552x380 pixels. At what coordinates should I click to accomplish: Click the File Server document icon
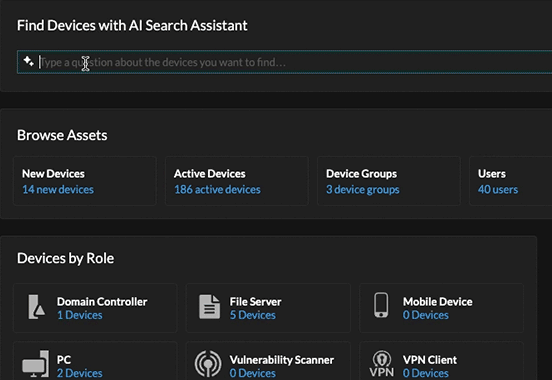click(209, 307)
